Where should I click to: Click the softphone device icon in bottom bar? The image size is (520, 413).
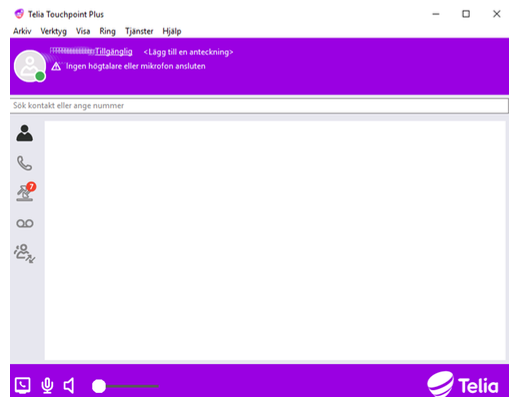pos(23,385)
